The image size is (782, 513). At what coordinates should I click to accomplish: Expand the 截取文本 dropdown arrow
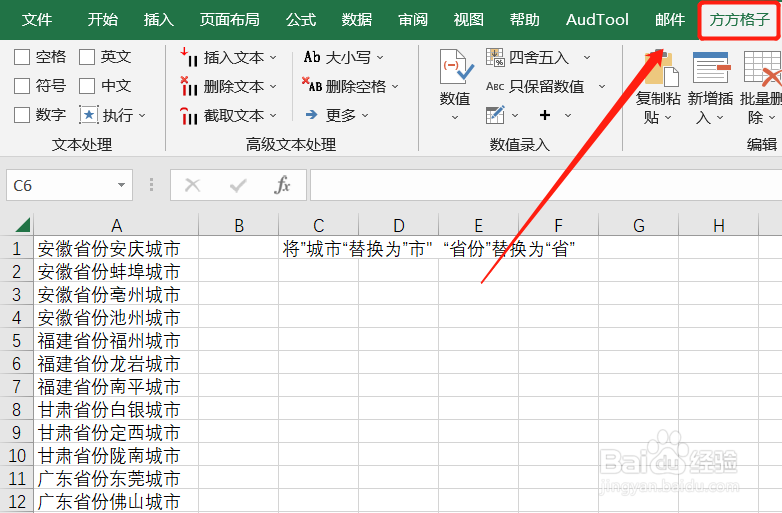click(x=273, y=116)
